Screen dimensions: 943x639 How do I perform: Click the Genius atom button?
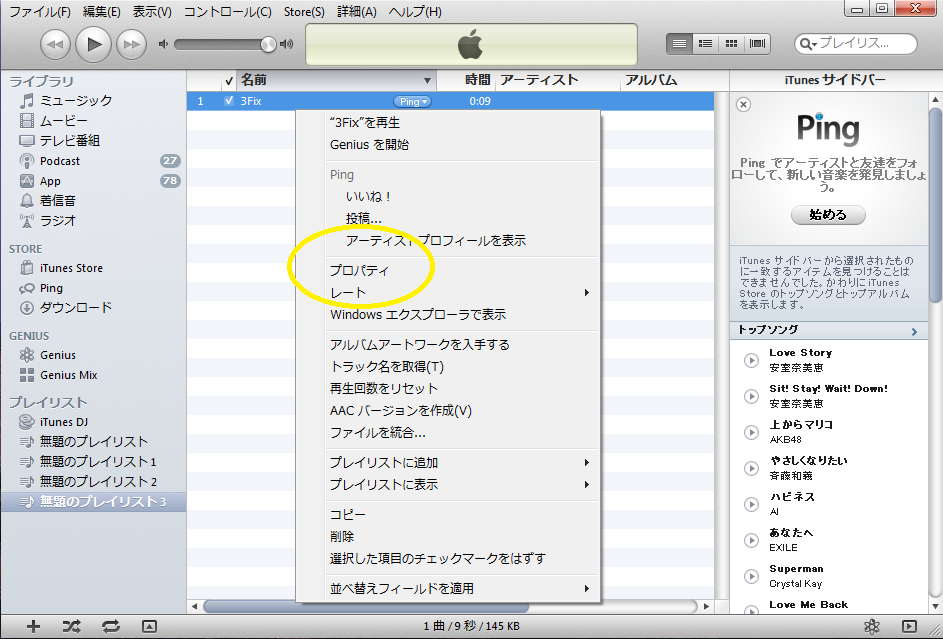click(x=871, y=626)
